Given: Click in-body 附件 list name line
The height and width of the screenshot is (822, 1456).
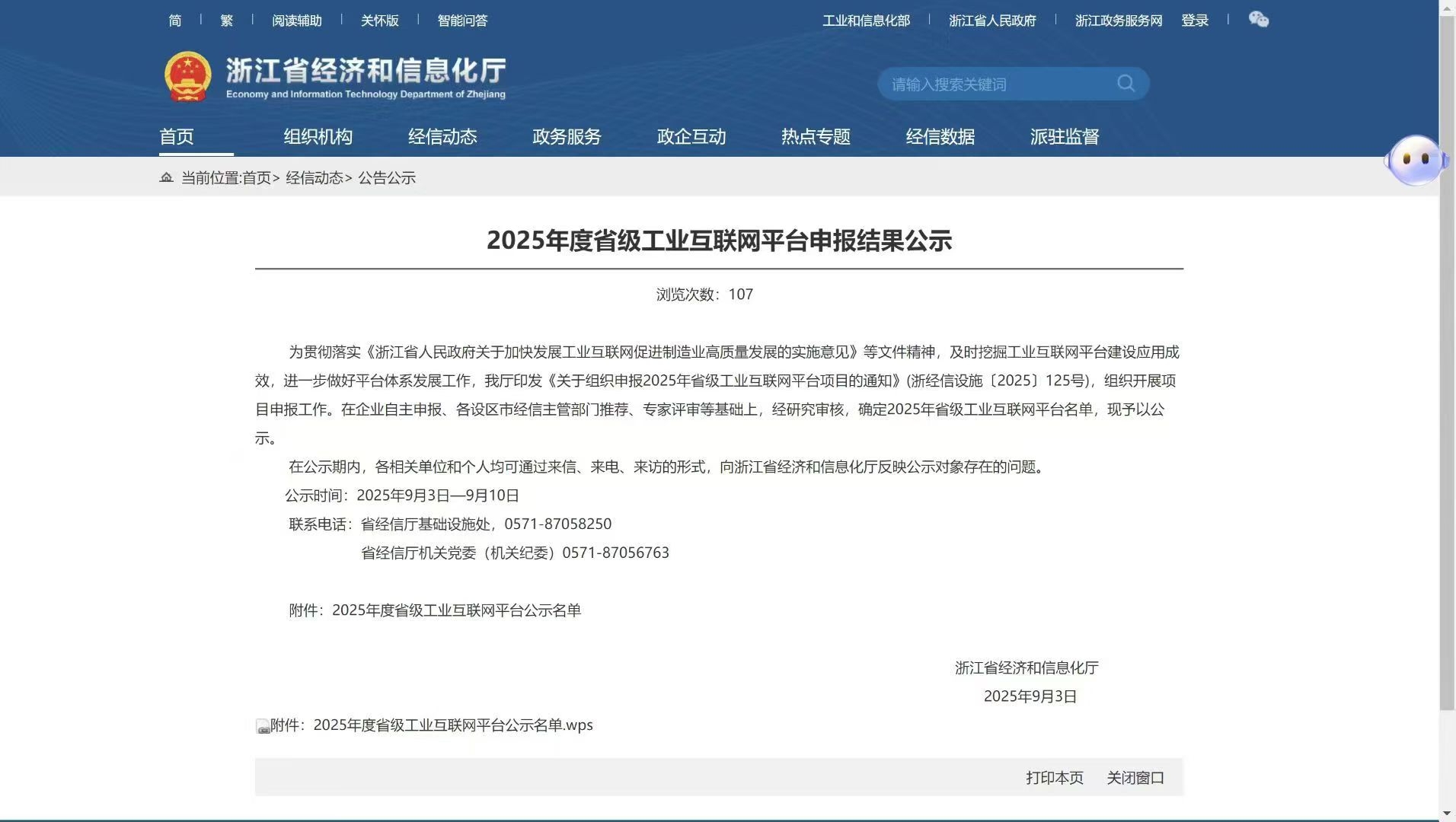Looking at the screenshot, I should coord(435,610).
